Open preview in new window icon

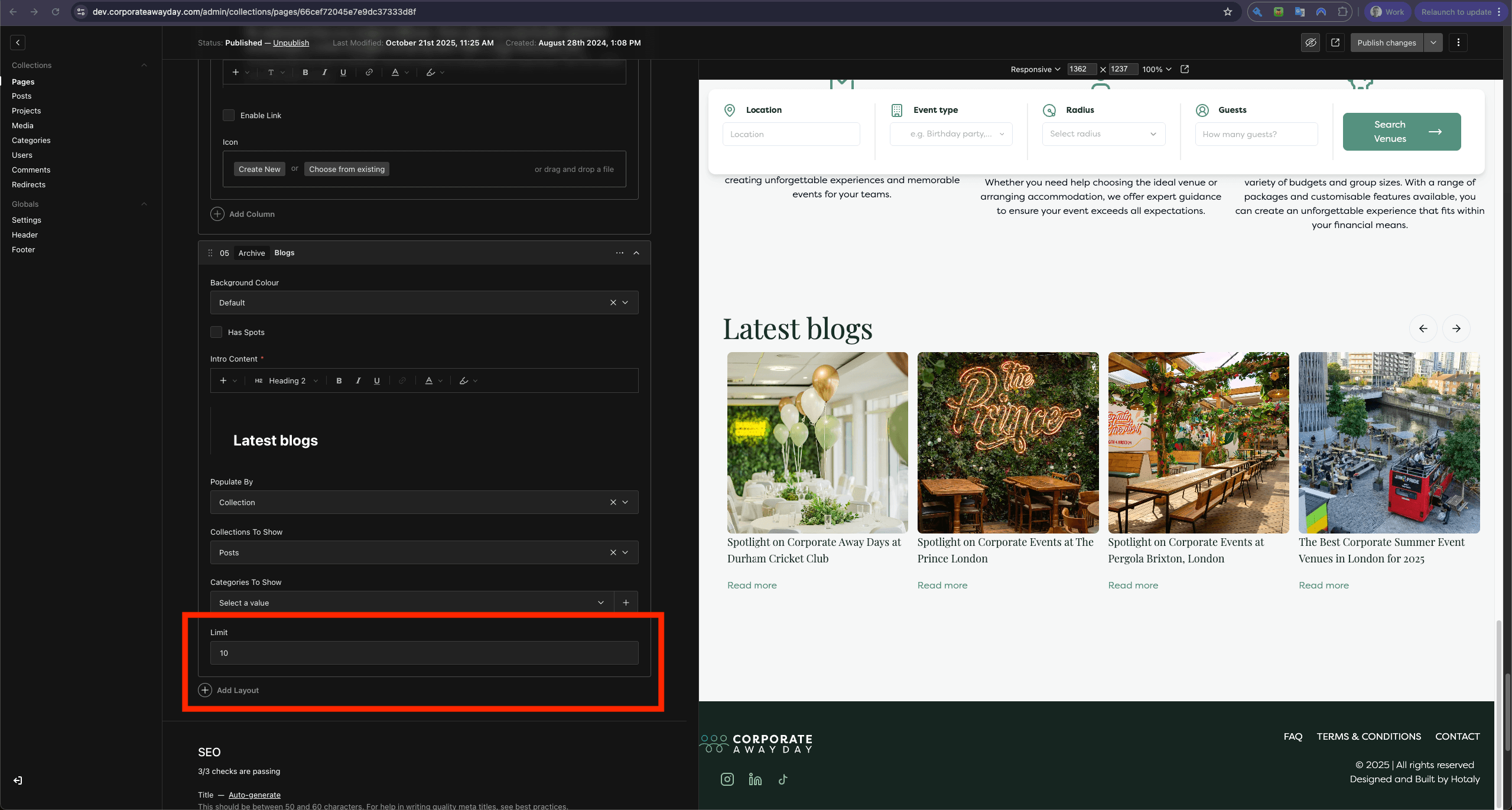click(1335, 43)
